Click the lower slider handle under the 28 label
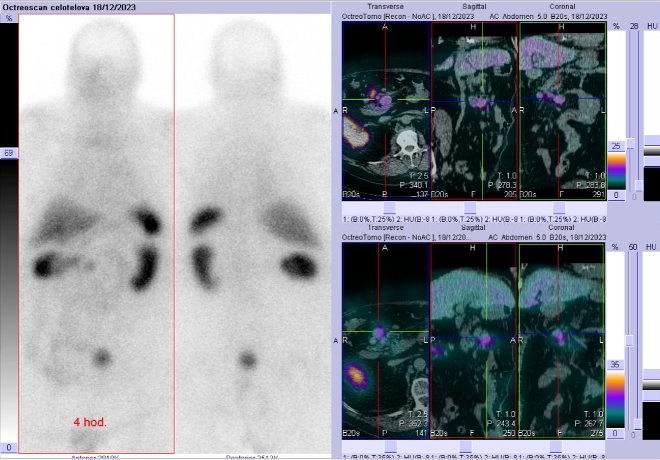Screen dimensions: 660x460 (x=639, y=186)
